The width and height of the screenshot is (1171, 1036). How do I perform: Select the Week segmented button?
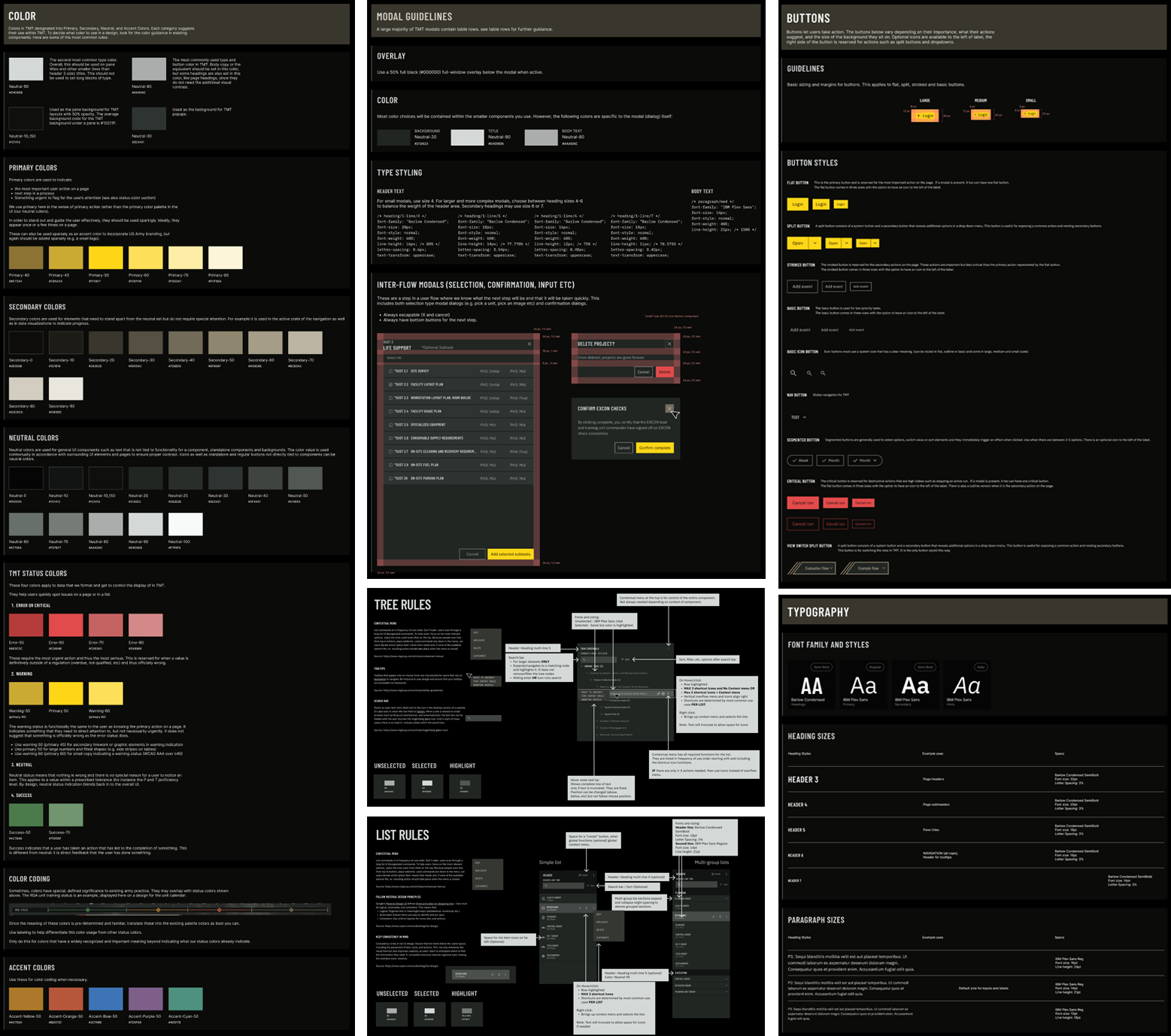click(x=799, y=460)
